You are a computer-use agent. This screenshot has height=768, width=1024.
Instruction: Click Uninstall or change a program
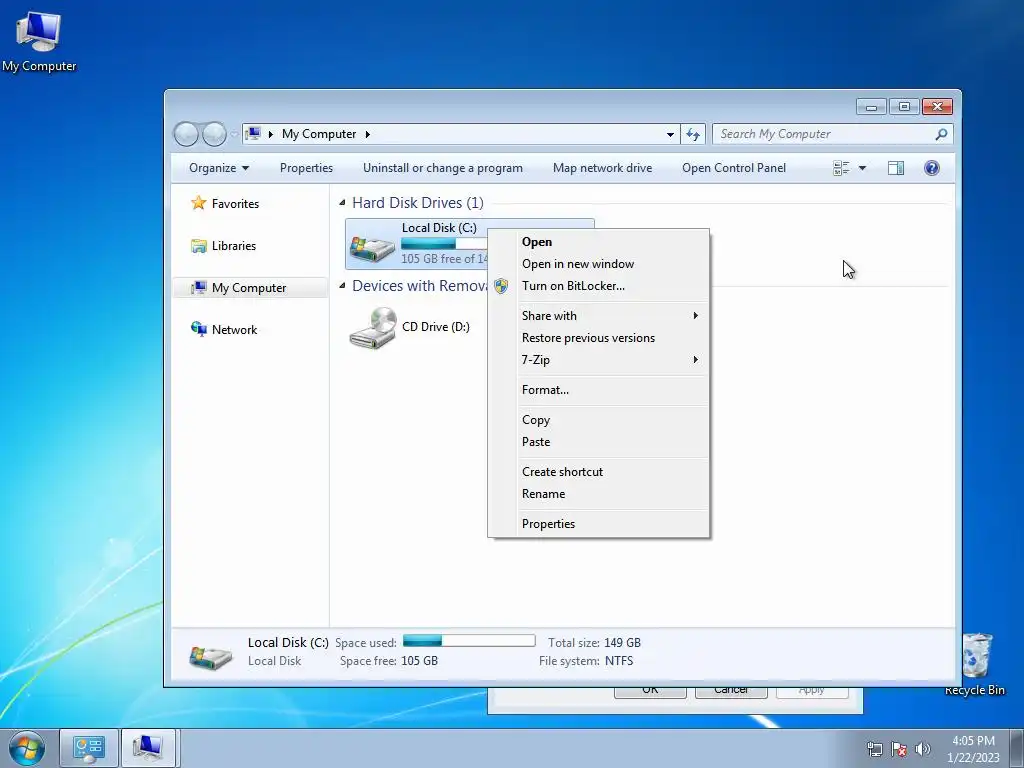click(x=443, y=168)
